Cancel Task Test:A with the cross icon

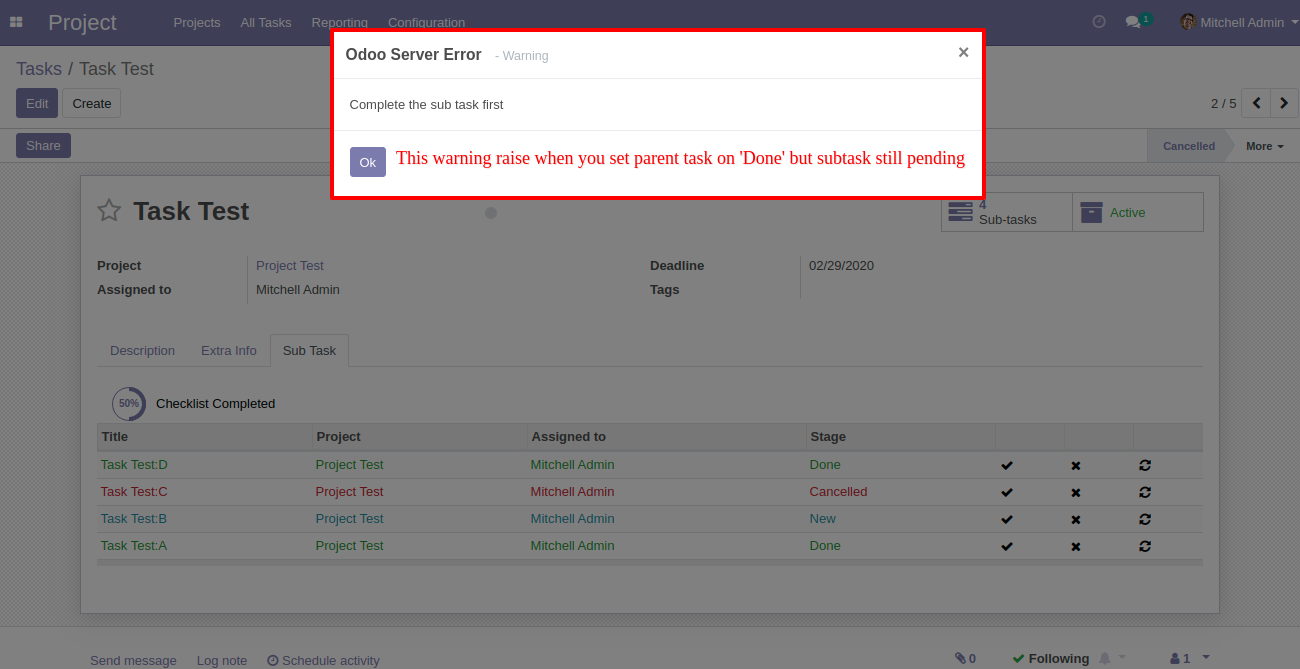(1076, 546)
